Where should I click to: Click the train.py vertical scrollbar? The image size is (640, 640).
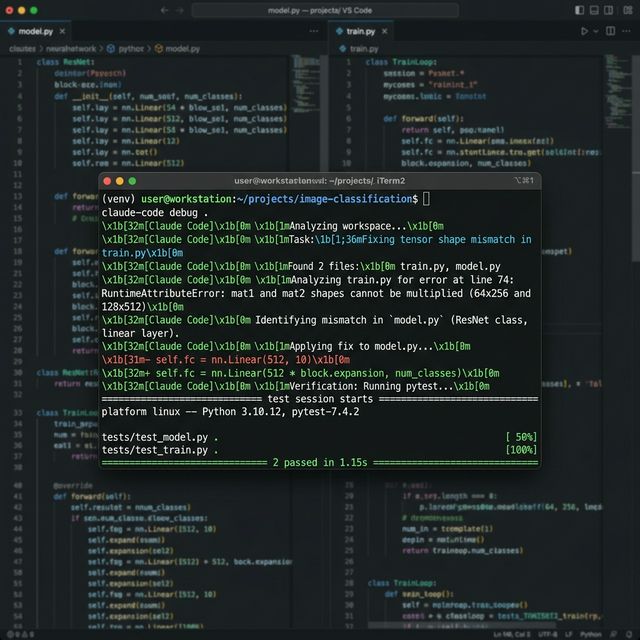(636, 159)
